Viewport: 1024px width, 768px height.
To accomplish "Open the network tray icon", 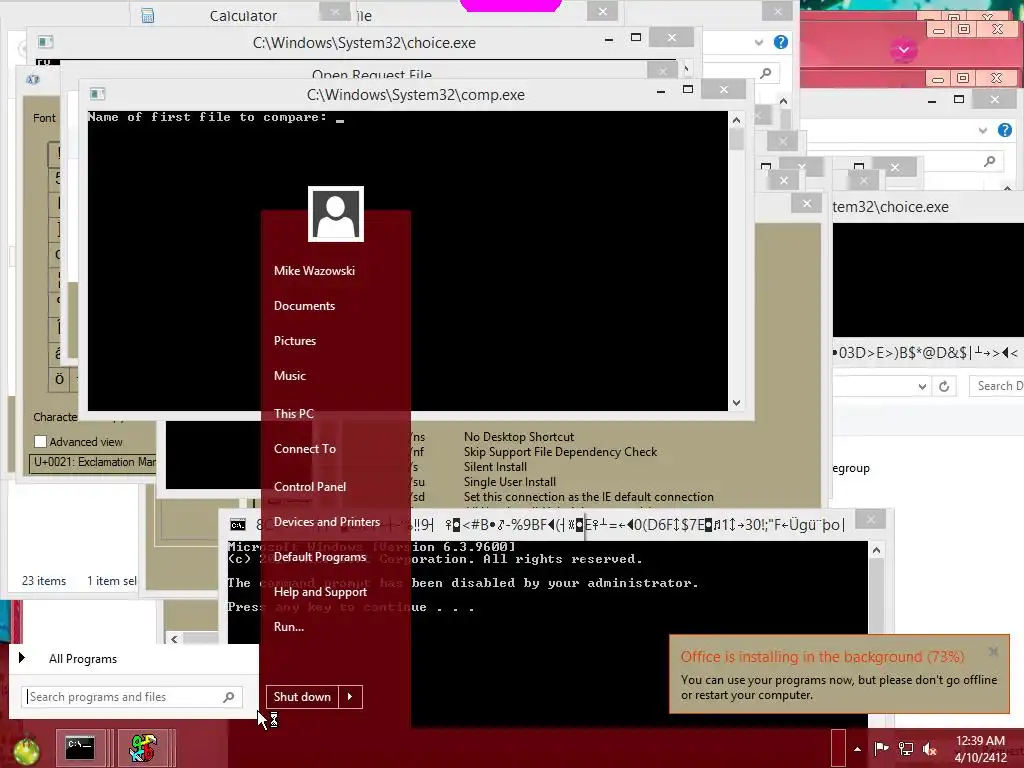I will tap(906, 748).
